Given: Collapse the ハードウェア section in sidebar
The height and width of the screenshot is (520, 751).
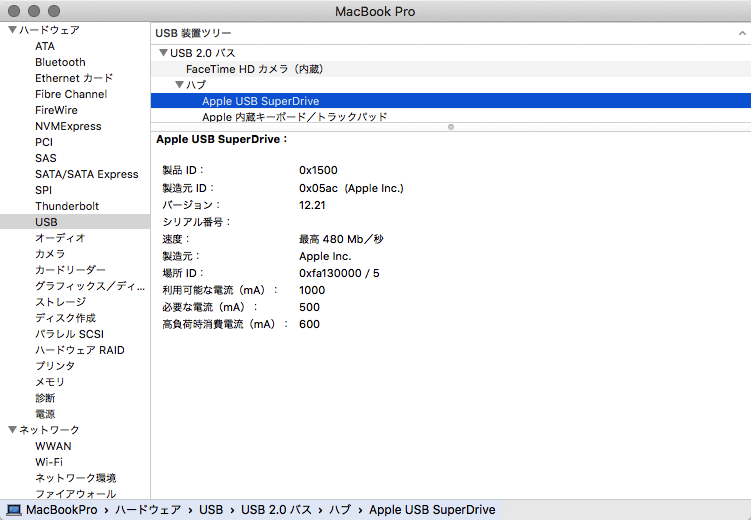Looking at the screenshot, I should [13, 30].
